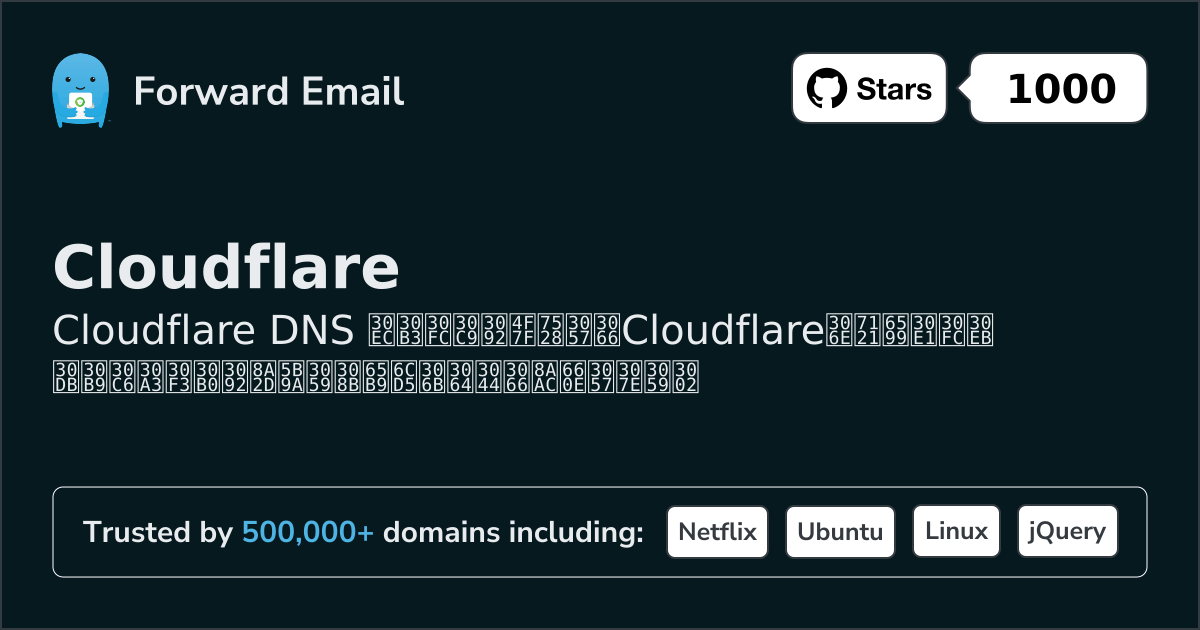This screenshot has width=1200, height=630.
Task: Click the "Trusted by" text
Action: (157, 533)
